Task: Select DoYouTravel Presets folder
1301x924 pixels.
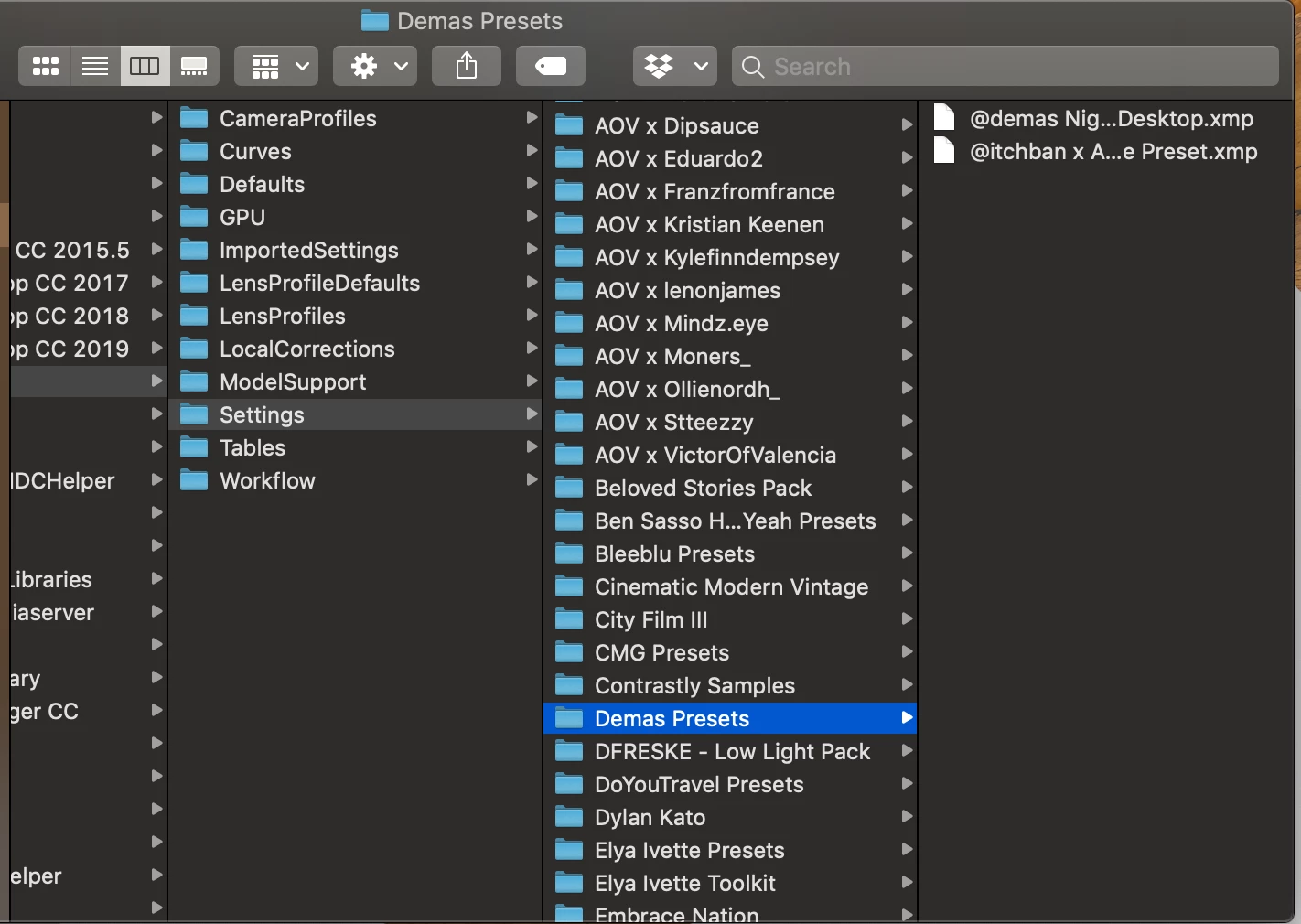Action: click(730, 784)
